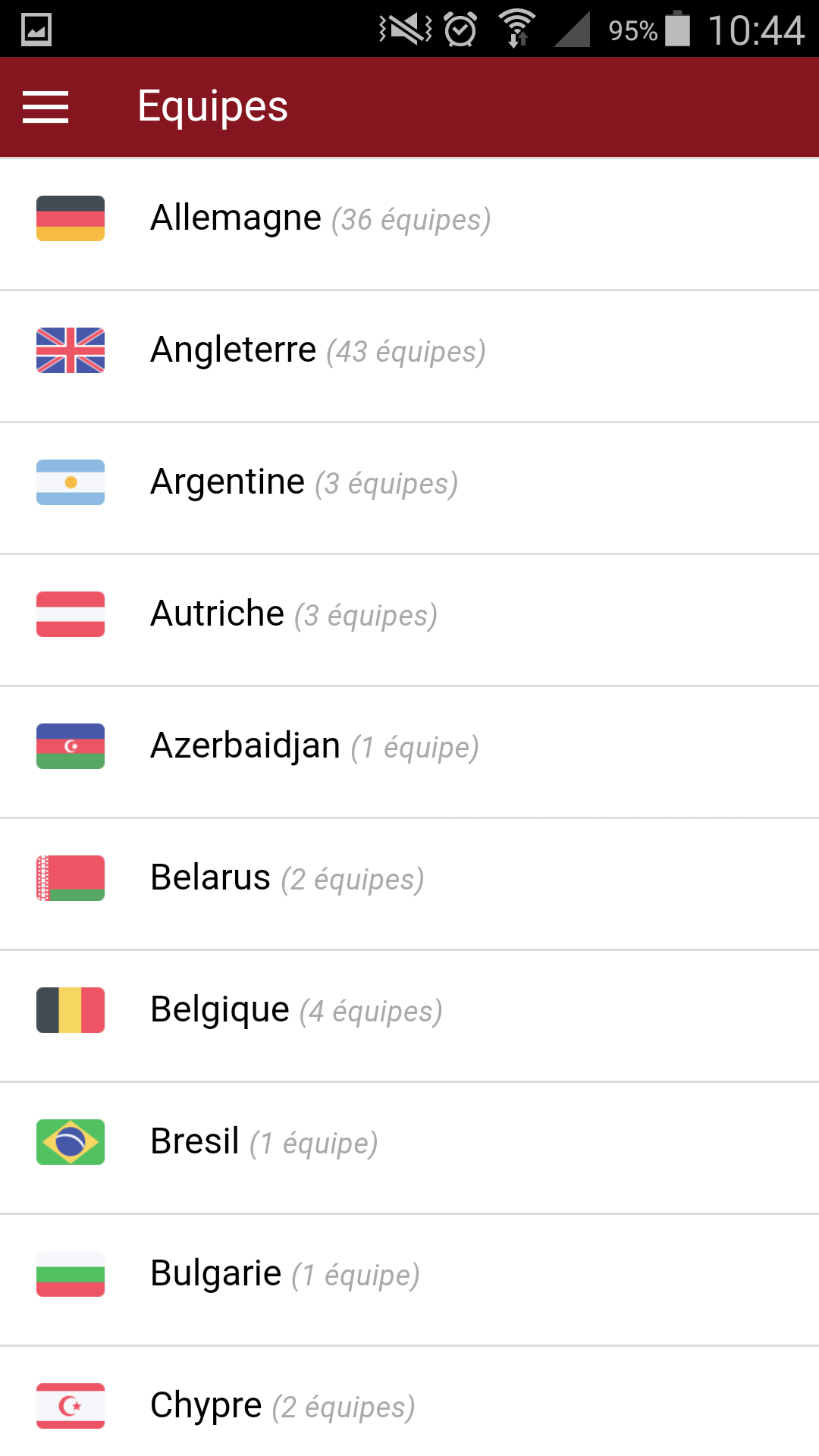
Task: Tap the Wi-Fi status icon
Action: pyautogui.click(x=517, y=29)
